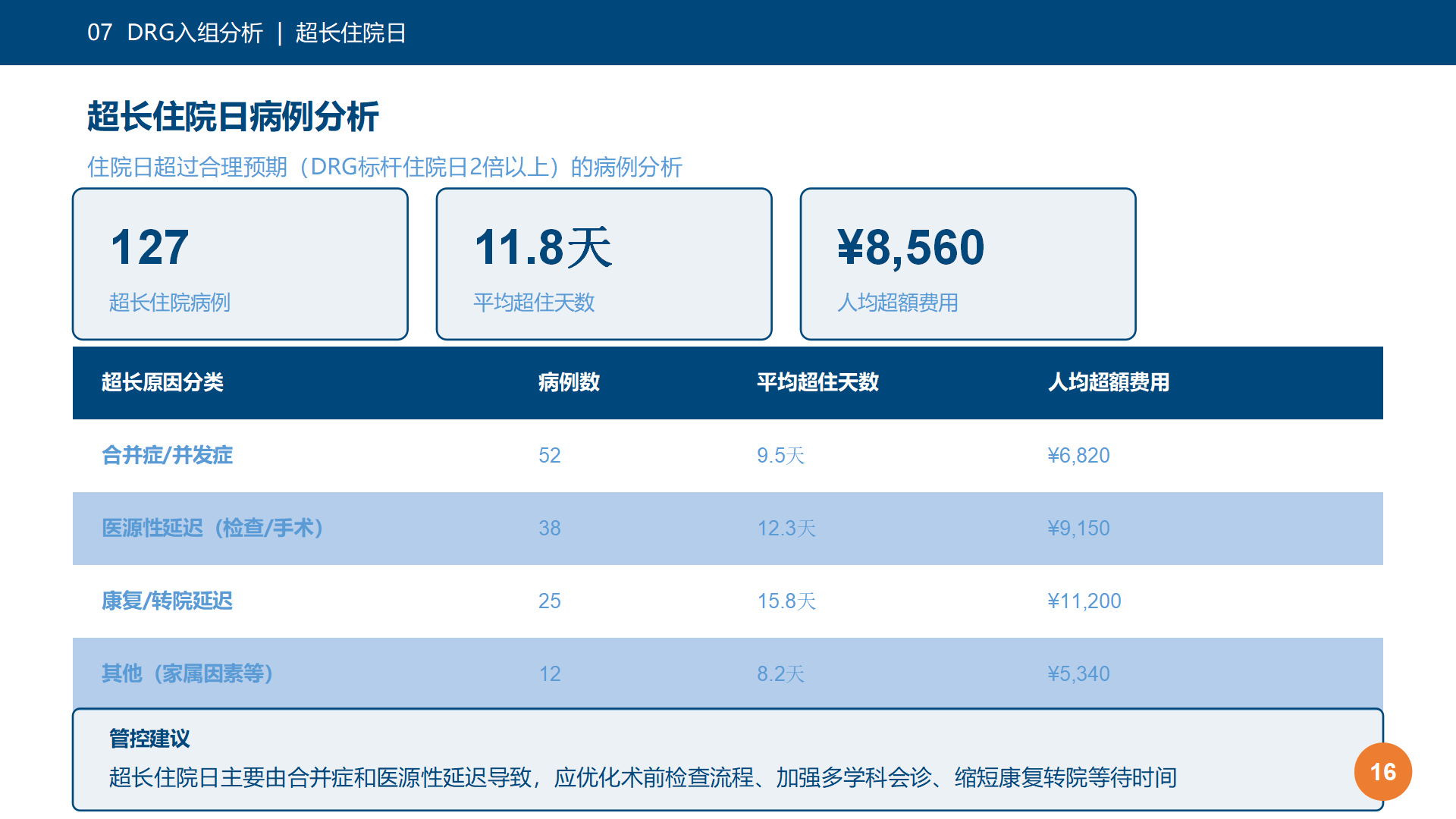Click the cell '¥11,200'

[1084, 601]
